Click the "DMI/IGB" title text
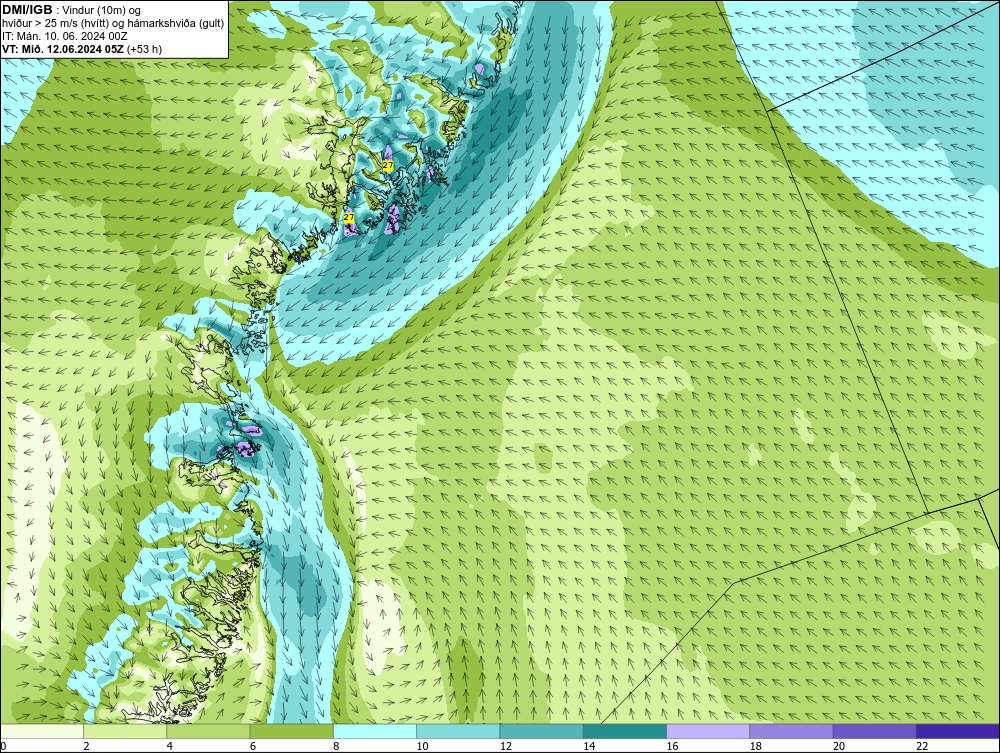 (x=27, y=10)
